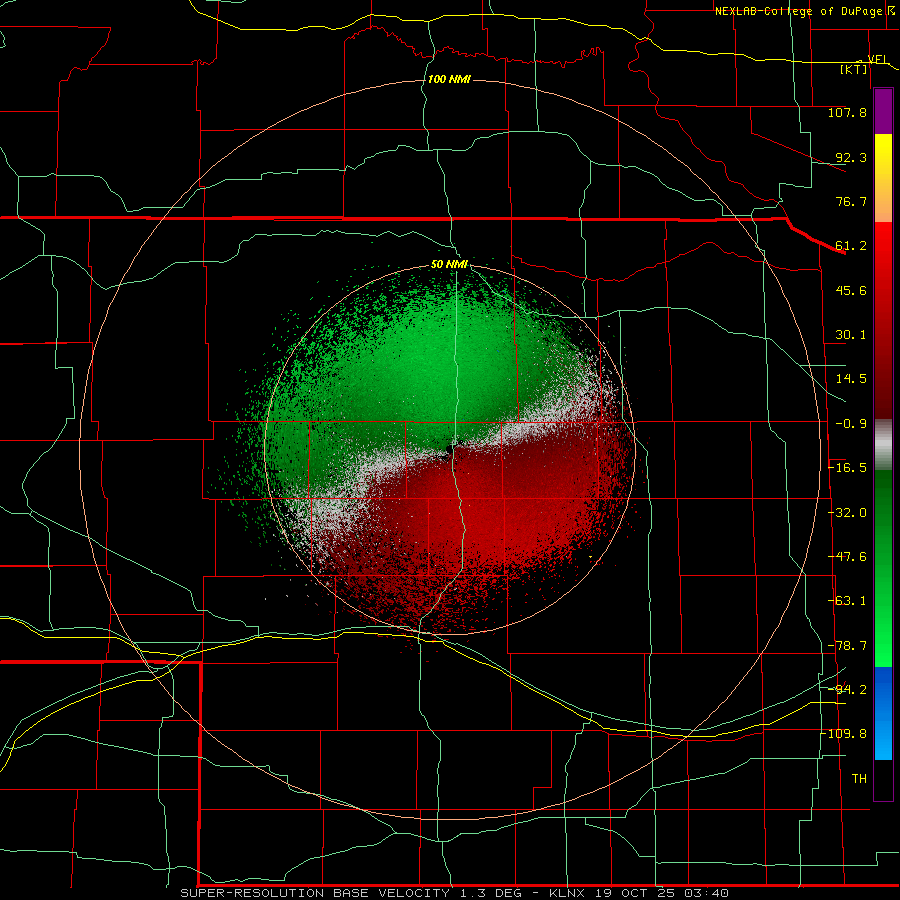Screen dimensions: 900x900
Task: Click the purple segment of the color bar
Action: pos(883,111)
